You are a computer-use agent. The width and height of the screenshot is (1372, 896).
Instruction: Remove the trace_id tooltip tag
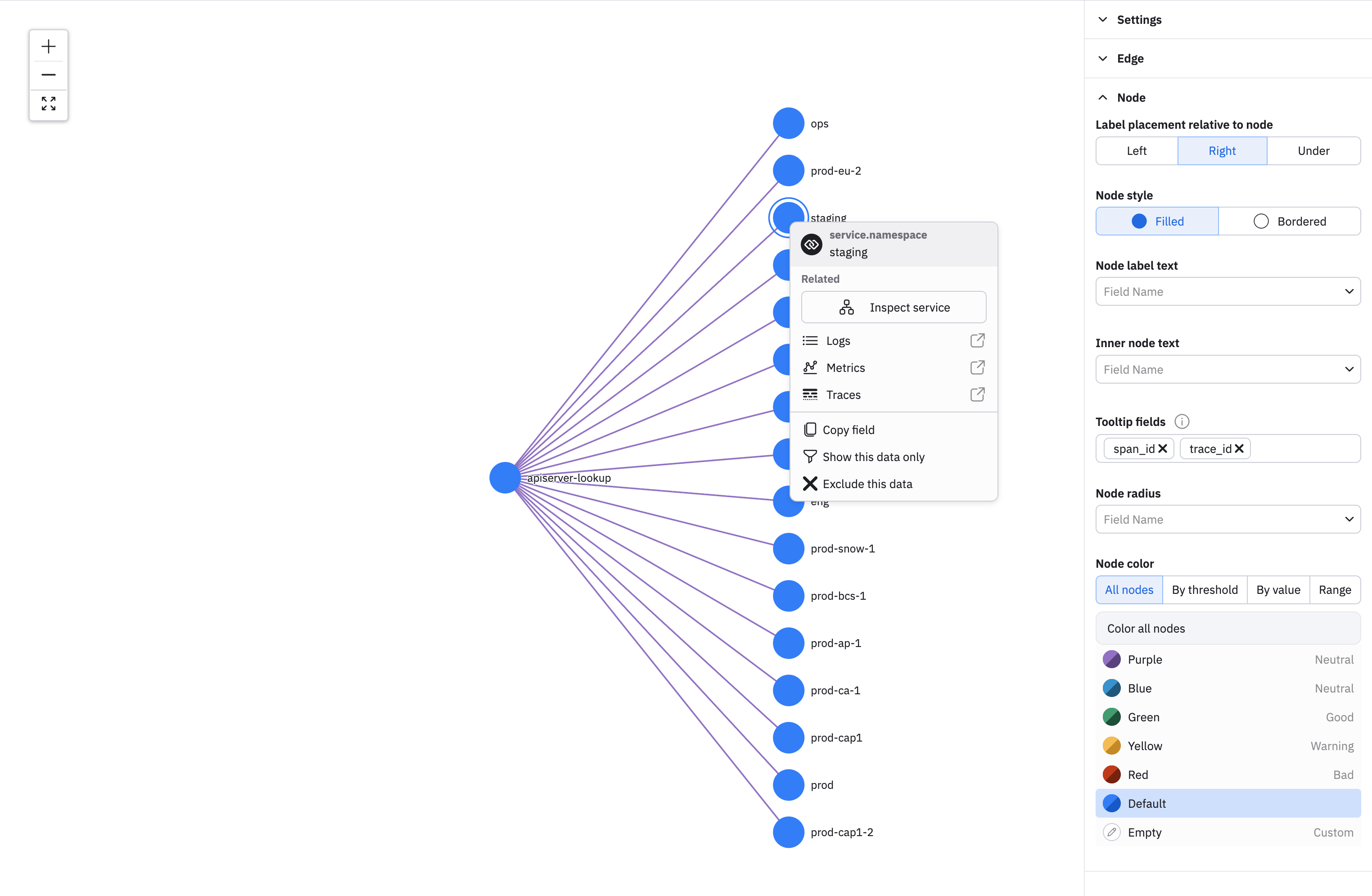[x=1239, y=448]
